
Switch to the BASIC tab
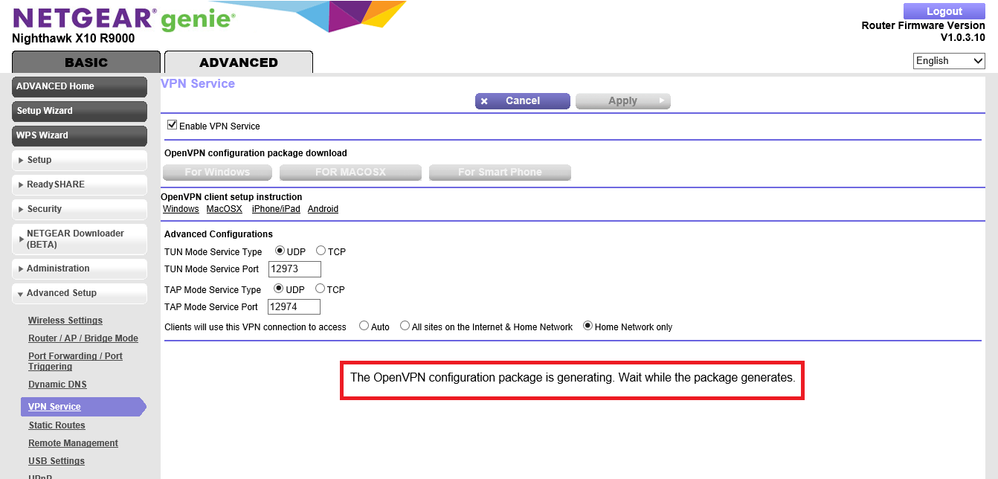point(86,62)
